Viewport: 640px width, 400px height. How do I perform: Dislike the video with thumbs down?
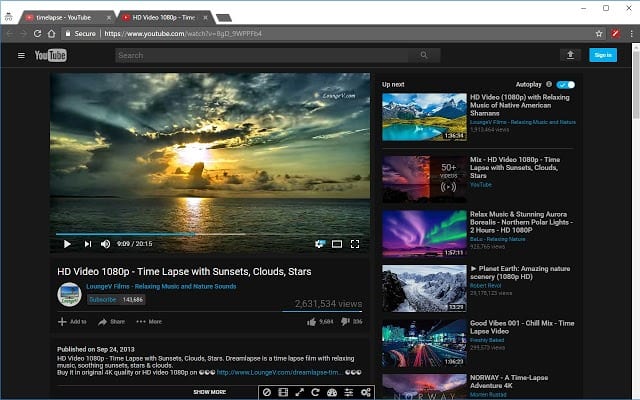(x=345, y=321)
